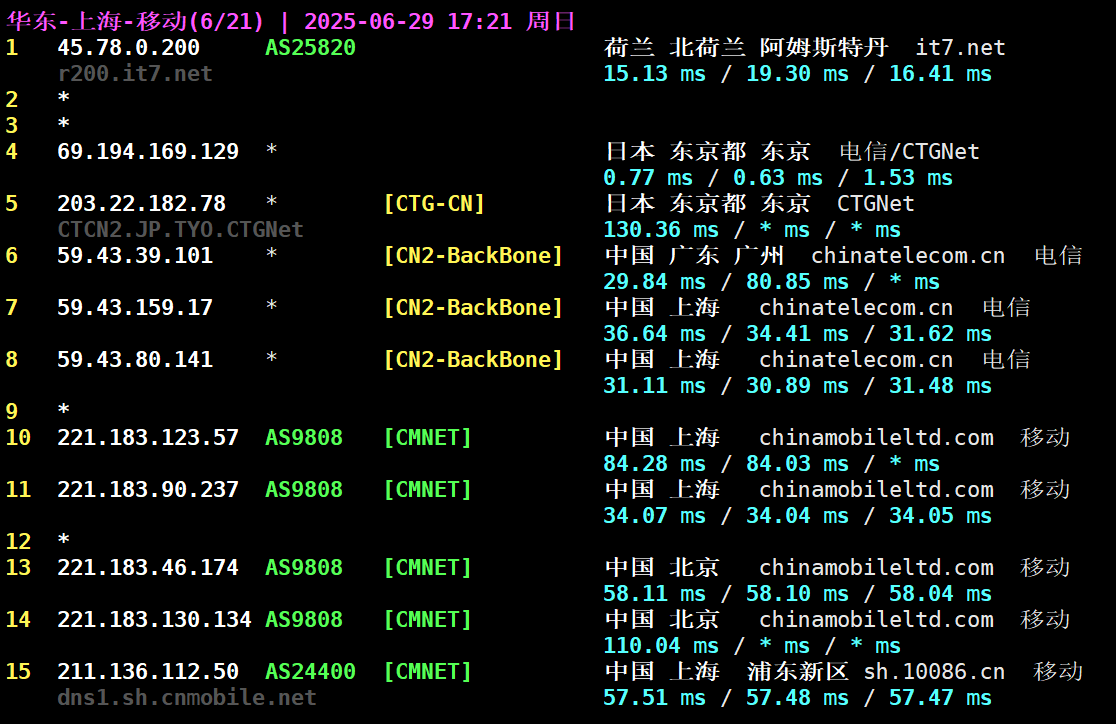This screenshot has height=724, width=1116.
Task: Click [CN2-BackBone] tag in hop 8
Action: (x=473, y=360)
